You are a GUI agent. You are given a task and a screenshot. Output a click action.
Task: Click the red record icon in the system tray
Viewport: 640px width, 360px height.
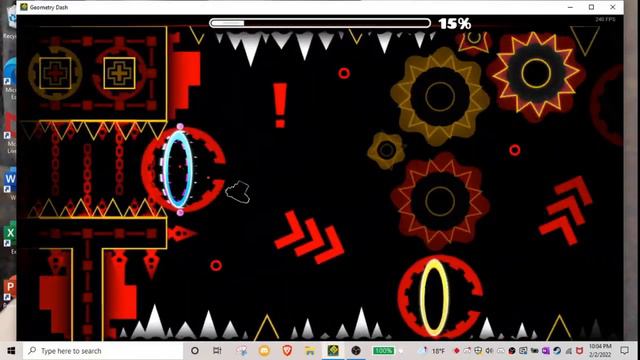(x=457, y=351)
